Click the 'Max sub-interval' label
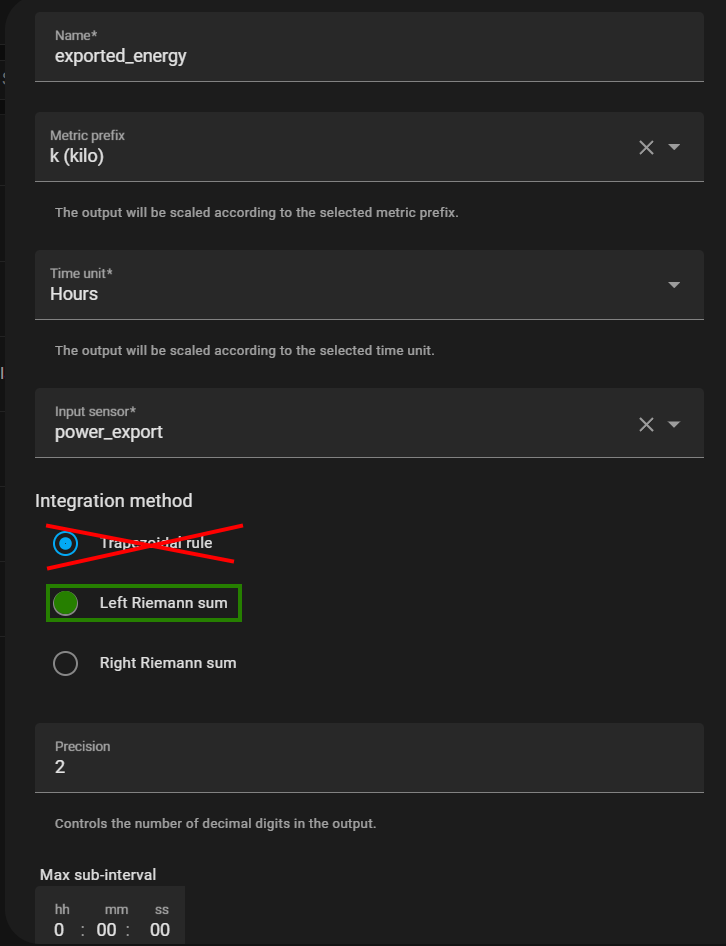Screen dimensions: 726x946 point(98,875)
